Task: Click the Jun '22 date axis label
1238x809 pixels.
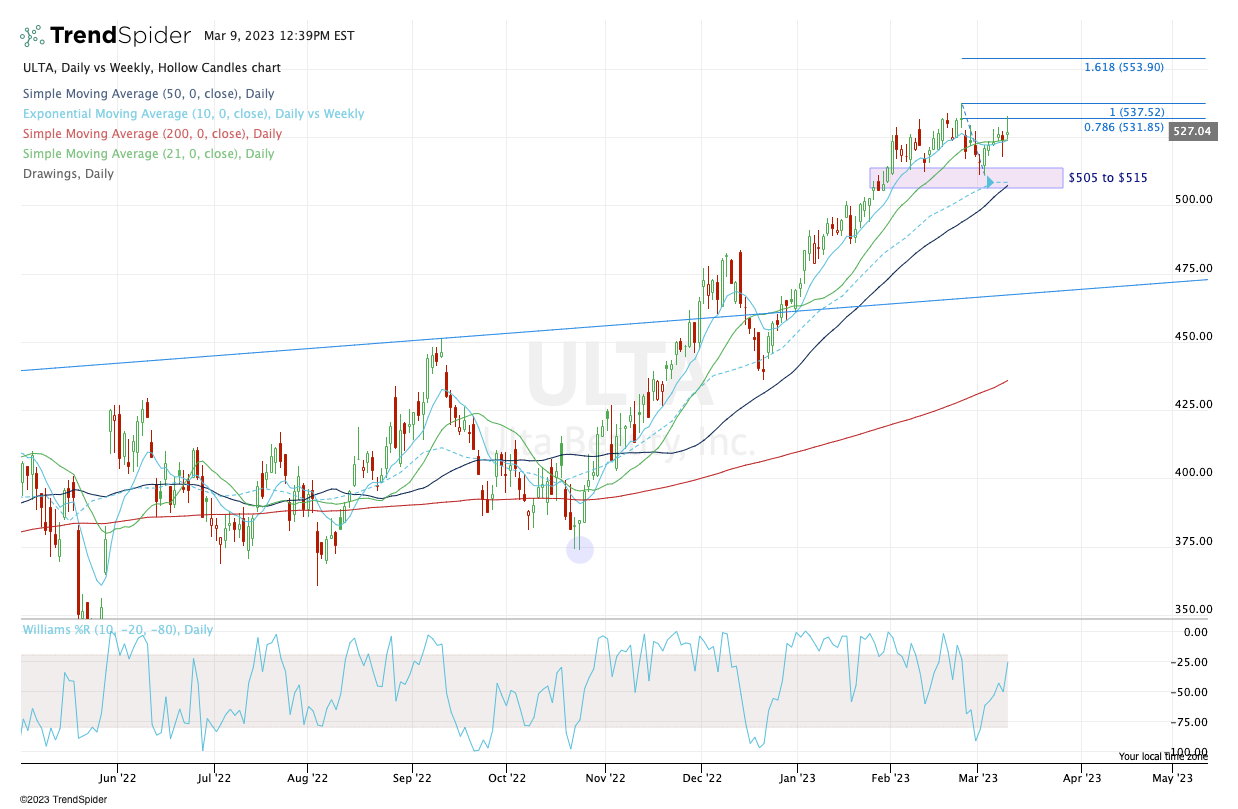Action: point(118,776)
